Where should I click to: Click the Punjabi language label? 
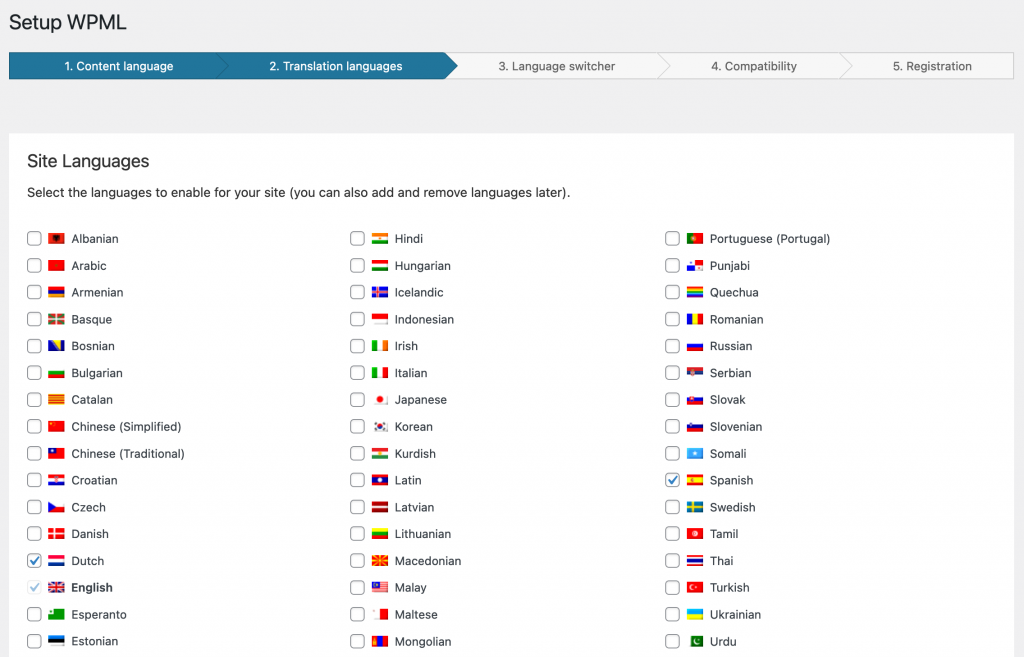pos(729,266)
